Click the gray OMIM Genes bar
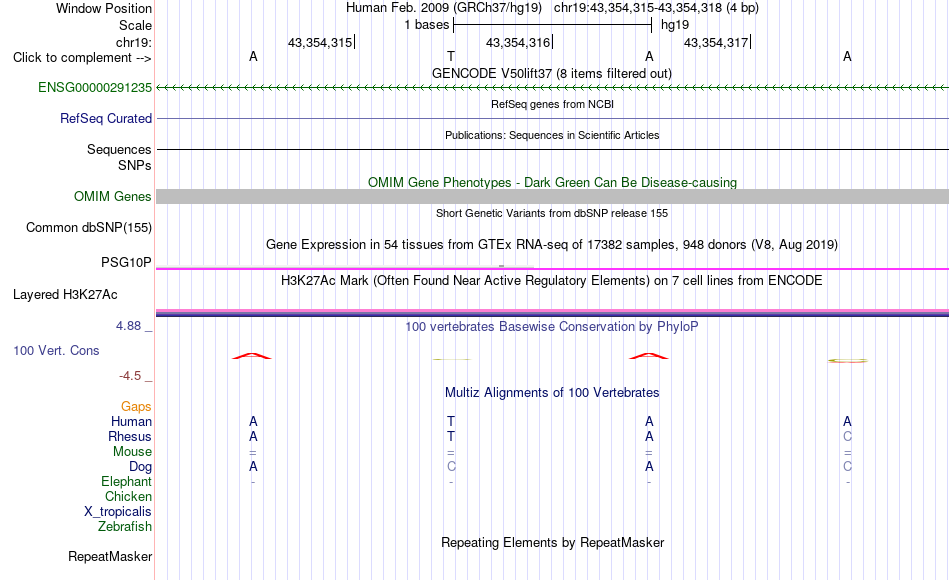The width and height of the screenshot is (950, 580). click(552, 196)
